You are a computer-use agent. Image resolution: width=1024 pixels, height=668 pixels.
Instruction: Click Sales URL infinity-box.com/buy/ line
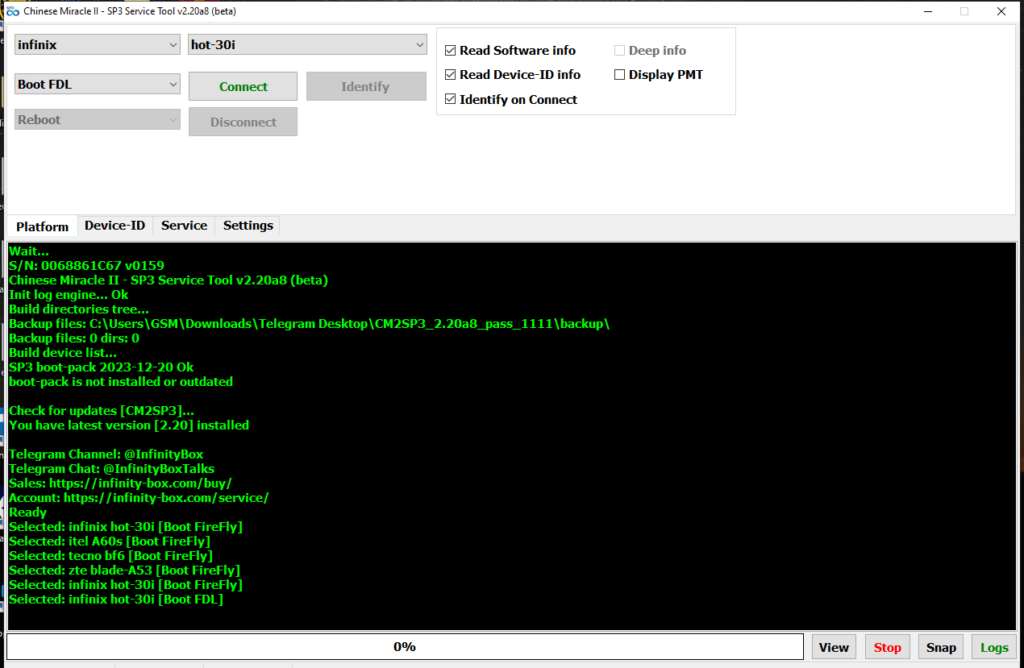pos(120,483)
